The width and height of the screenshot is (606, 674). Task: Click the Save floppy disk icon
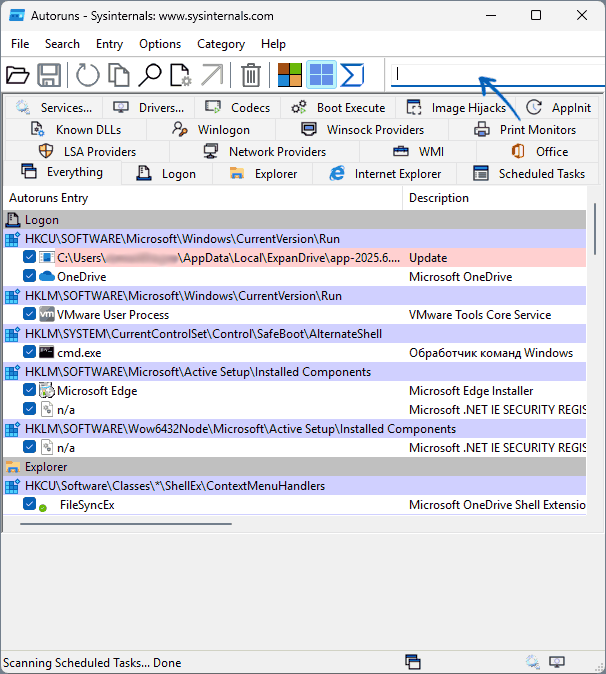pyautogui.click(x=49, y=75)
